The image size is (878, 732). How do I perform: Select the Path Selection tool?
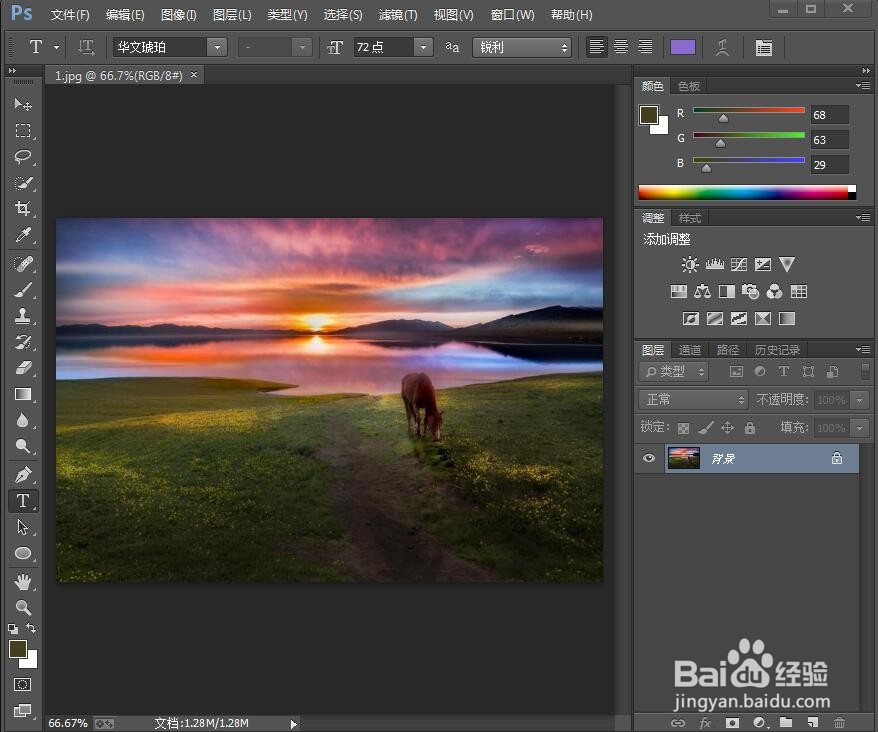click(23, 527)
